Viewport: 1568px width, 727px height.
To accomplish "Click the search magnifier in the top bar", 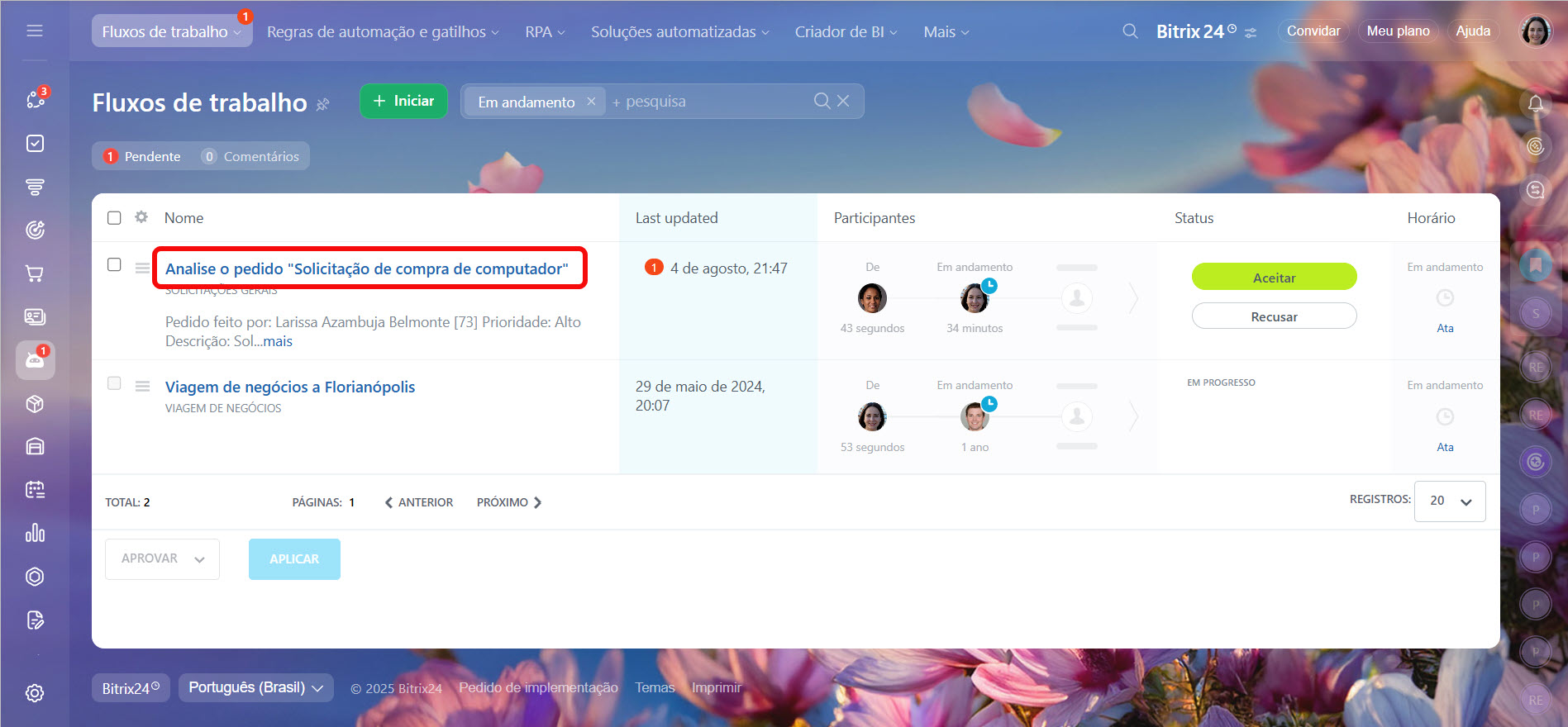I will click(x=1130, y=31).
